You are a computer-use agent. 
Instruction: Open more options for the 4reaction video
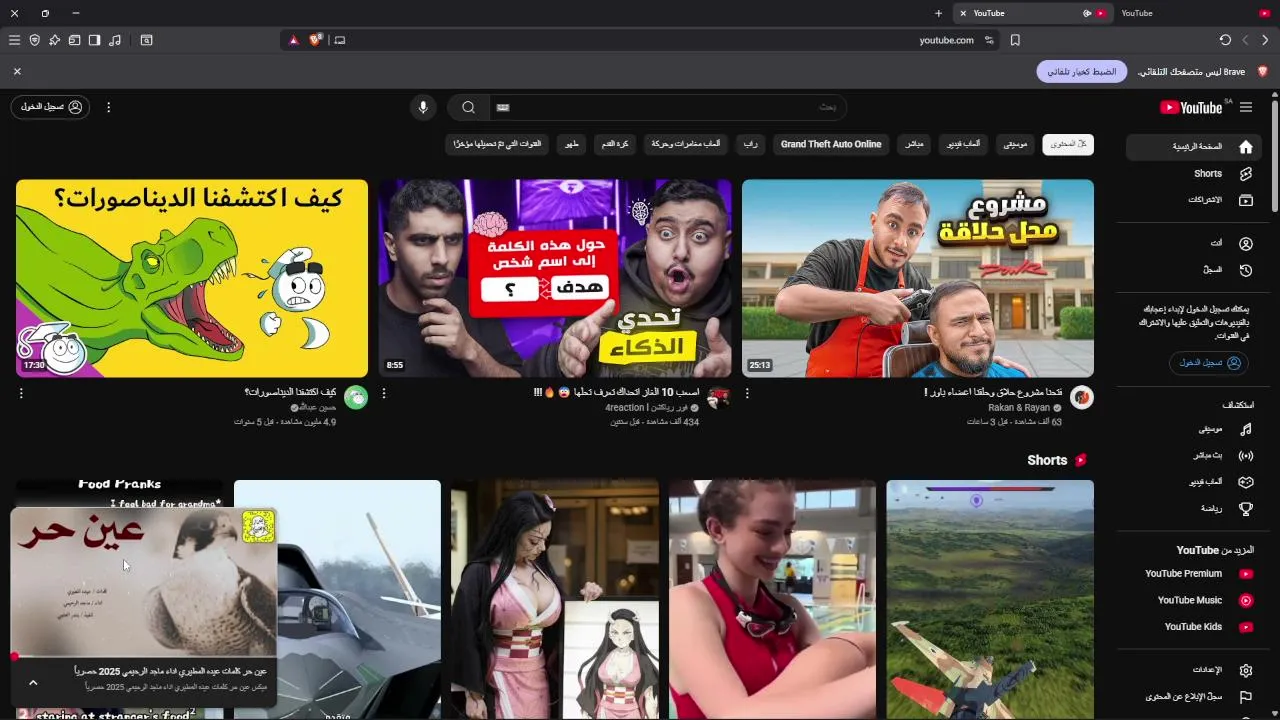(x=384, y=394)
